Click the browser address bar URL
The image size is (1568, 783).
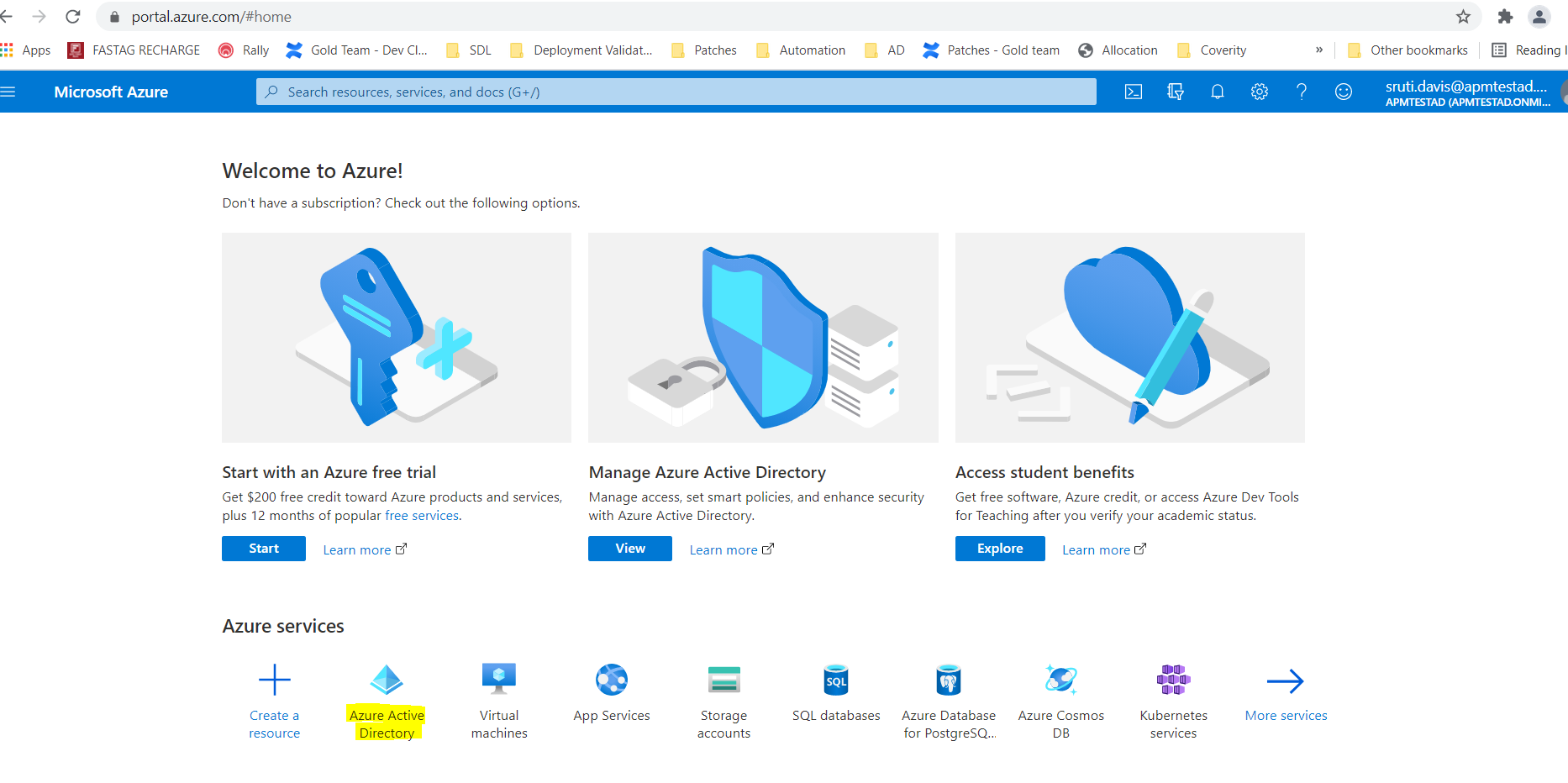pos(212,17)
